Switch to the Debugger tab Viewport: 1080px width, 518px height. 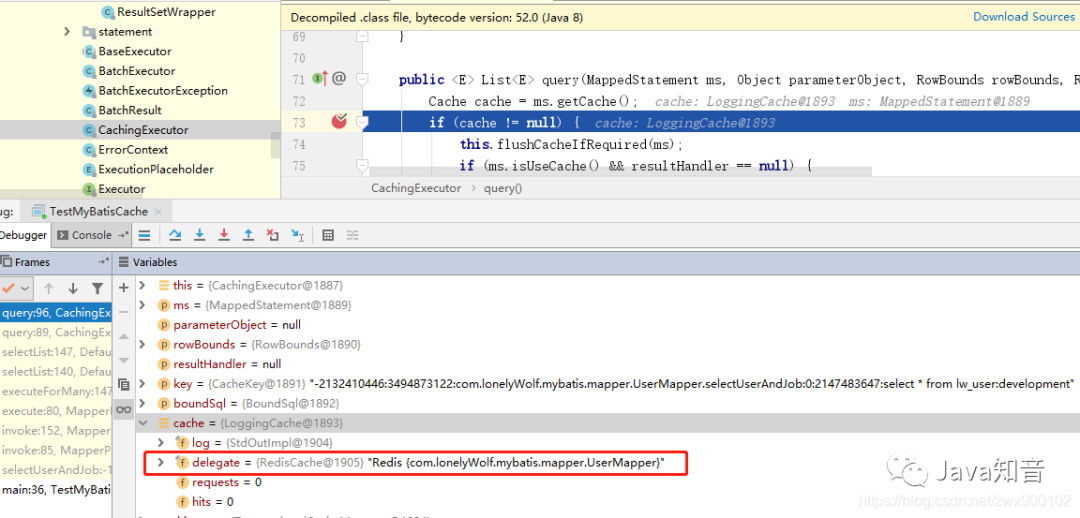[x=24, y=235]
